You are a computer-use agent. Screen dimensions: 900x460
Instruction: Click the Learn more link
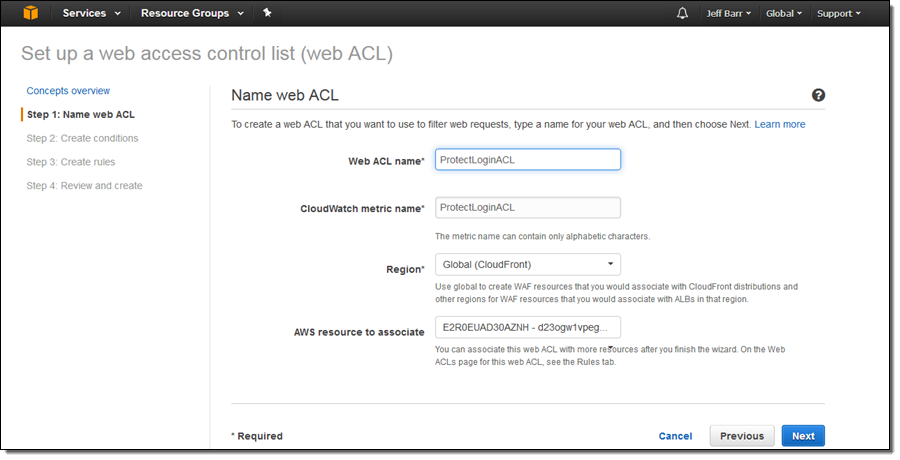tap(780, 124)
